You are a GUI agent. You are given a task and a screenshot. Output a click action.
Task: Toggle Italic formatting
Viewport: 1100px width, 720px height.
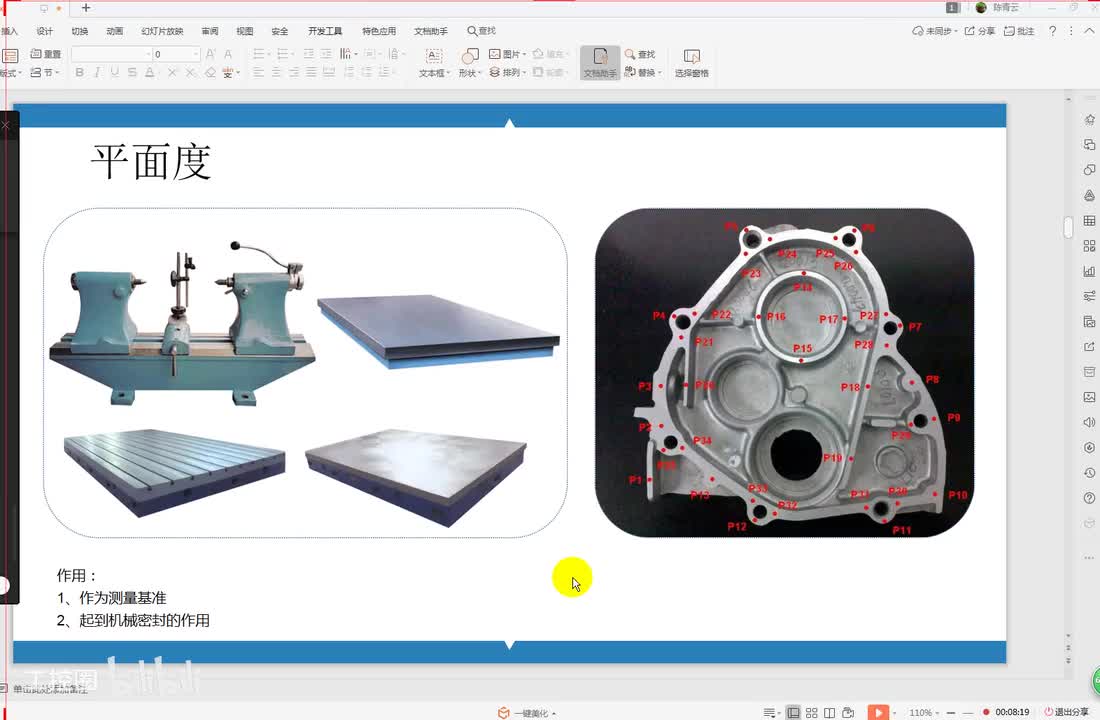pos(97,72)
